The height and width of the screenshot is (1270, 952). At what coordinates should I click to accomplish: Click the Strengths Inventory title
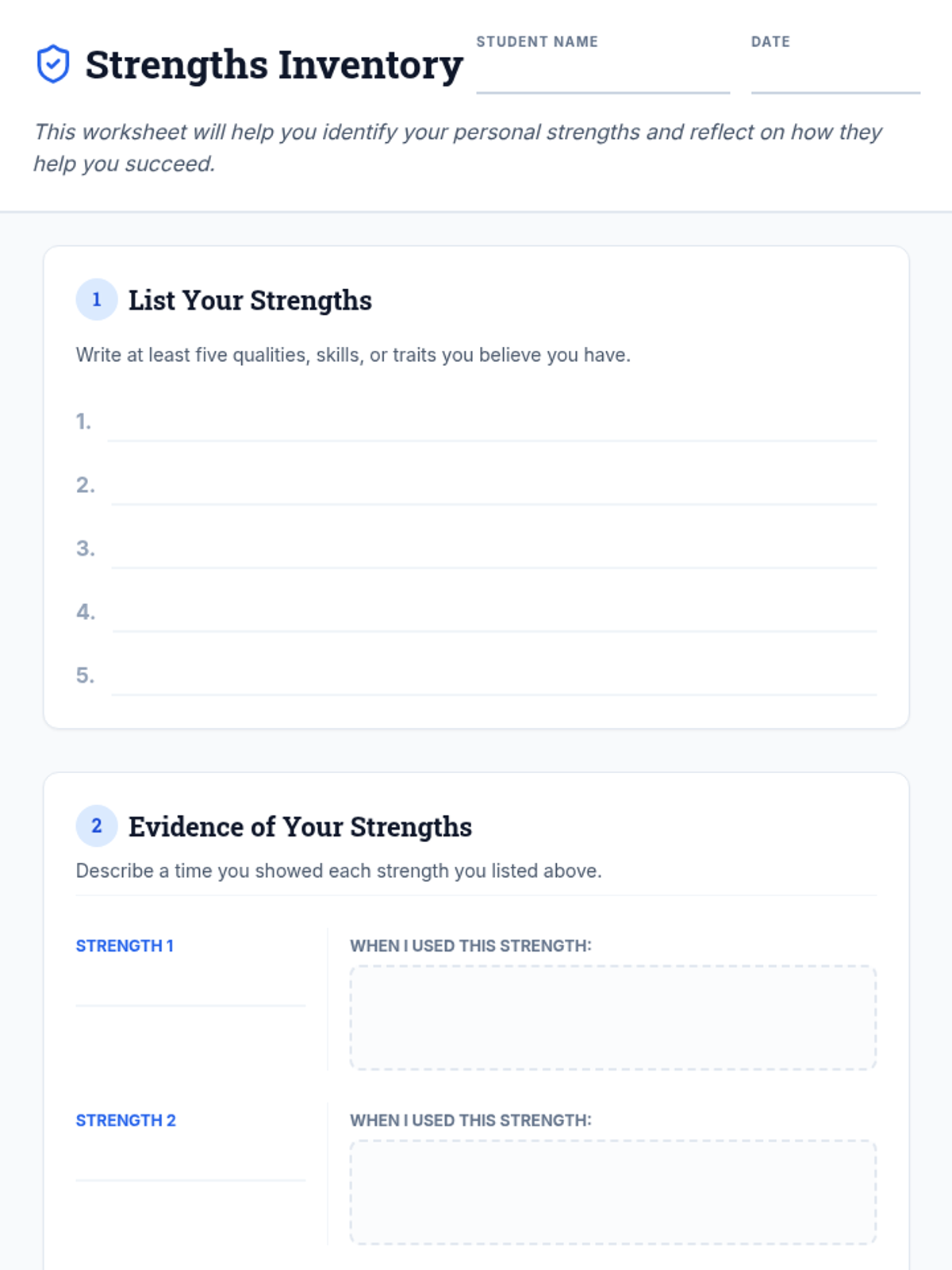274,65
